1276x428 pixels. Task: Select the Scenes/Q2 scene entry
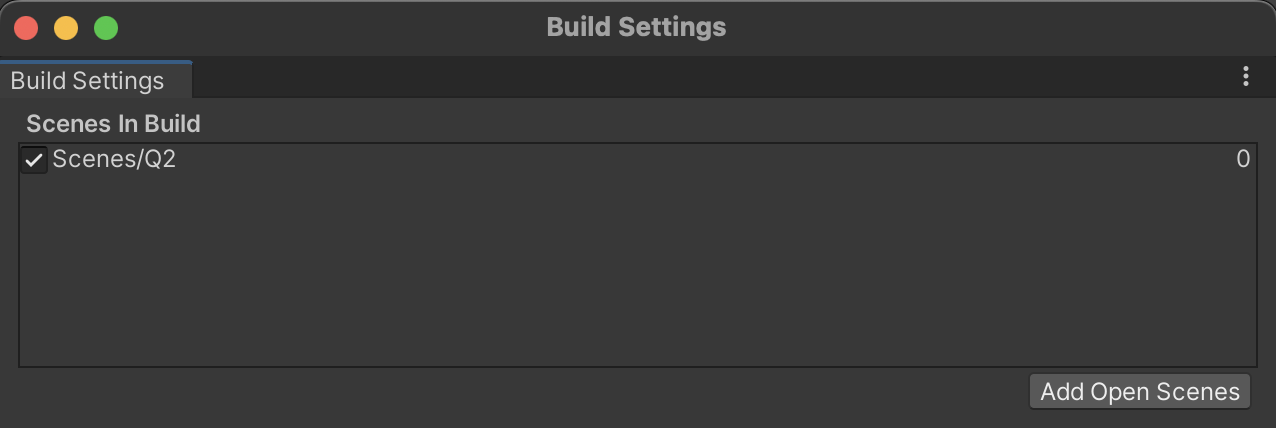[114, 159]
